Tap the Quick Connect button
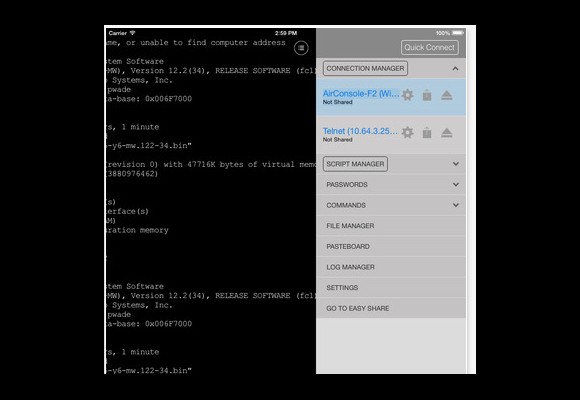 click(x=429, y=47)
